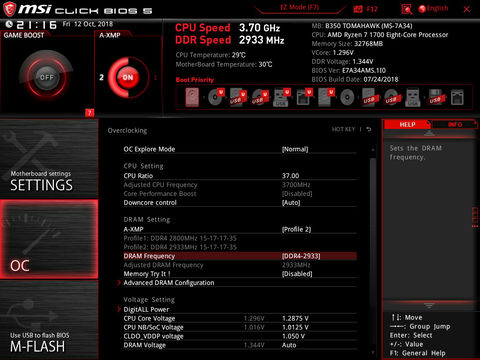Screen dimensions: 480x360
Task: Select the legacy USB CD/DVD boot icon
Action: coord(391,98)
